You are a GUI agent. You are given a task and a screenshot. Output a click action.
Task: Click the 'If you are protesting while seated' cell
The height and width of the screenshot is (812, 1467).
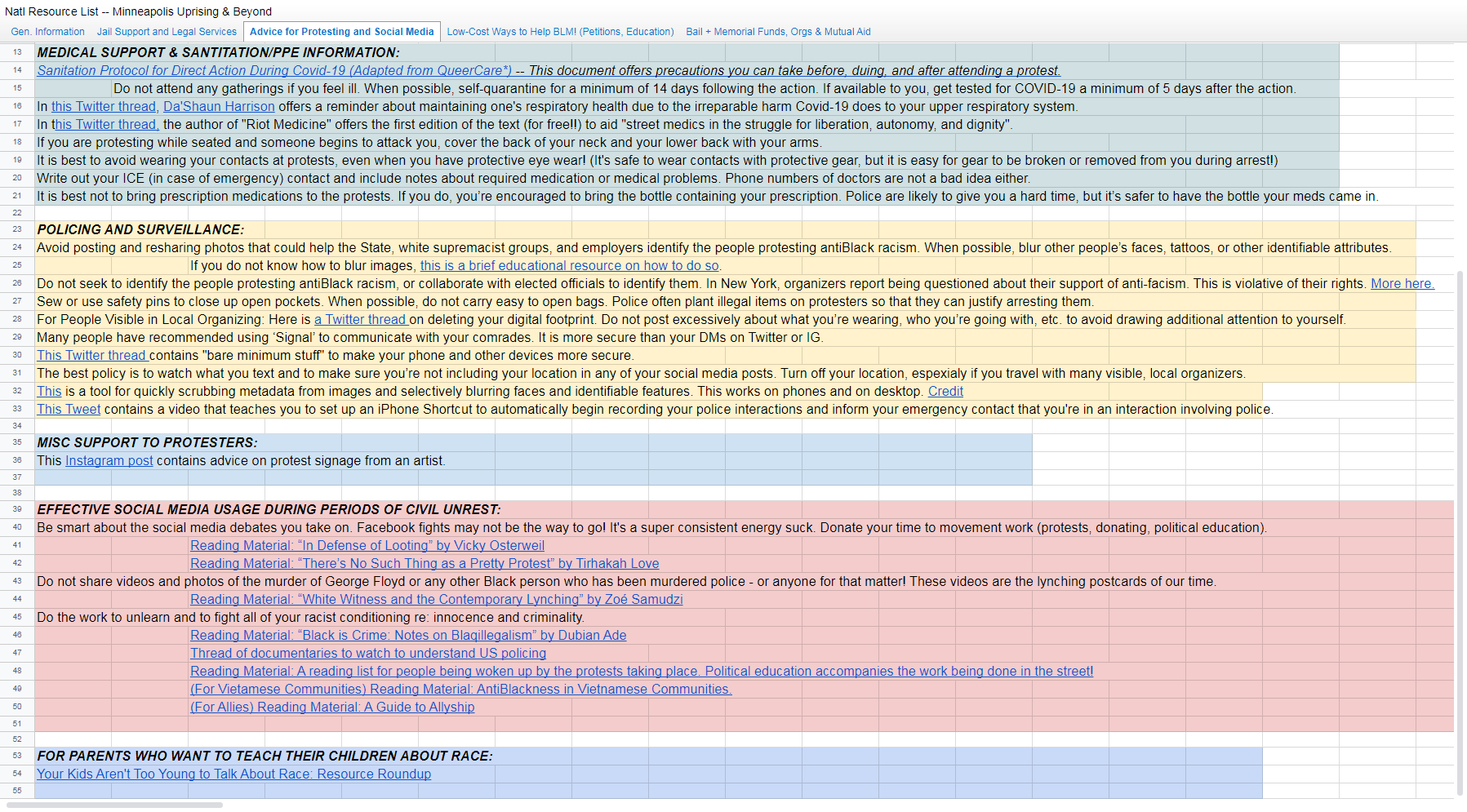429,143
